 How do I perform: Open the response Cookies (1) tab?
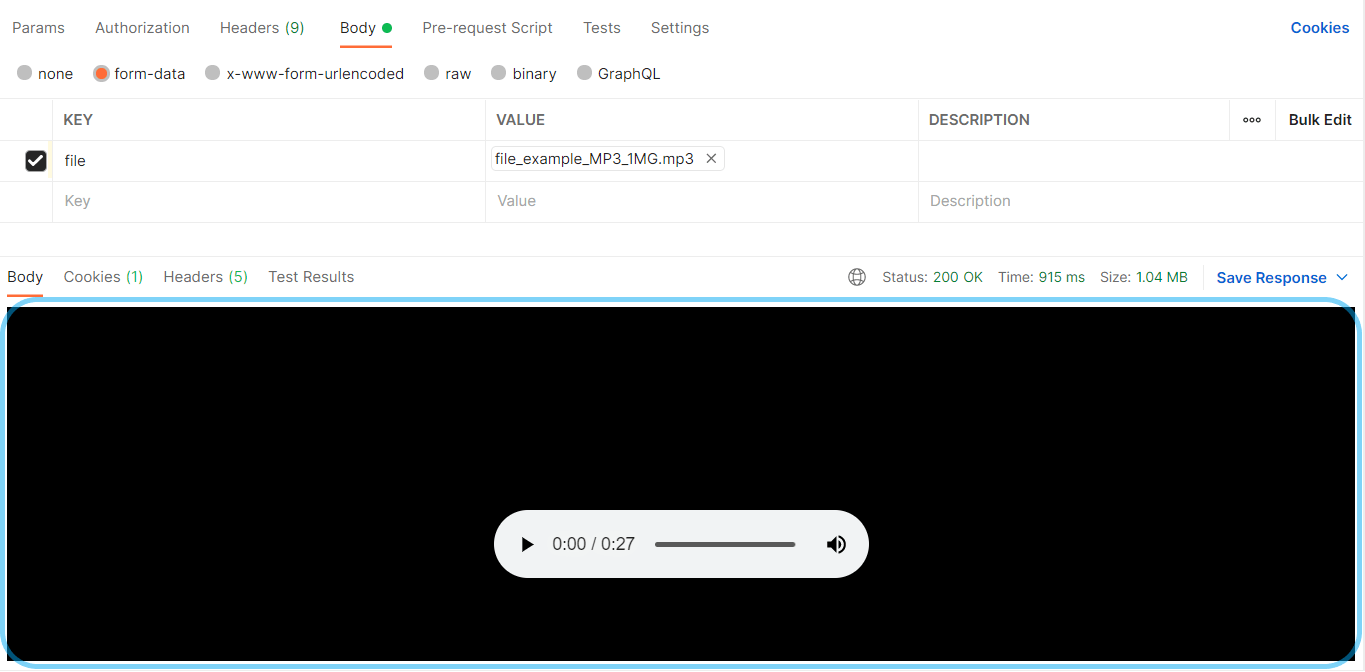pos(103,277)
